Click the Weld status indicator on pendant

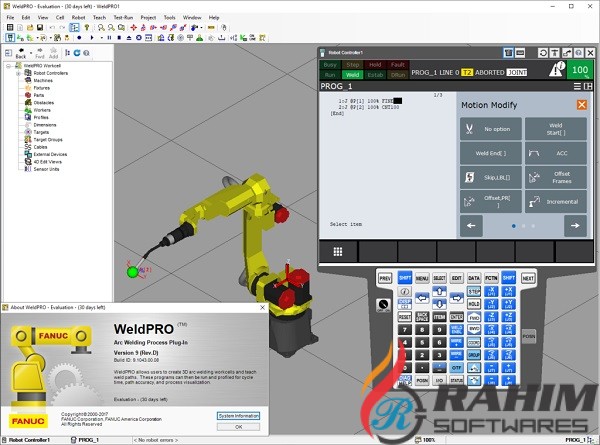point(352,75)
